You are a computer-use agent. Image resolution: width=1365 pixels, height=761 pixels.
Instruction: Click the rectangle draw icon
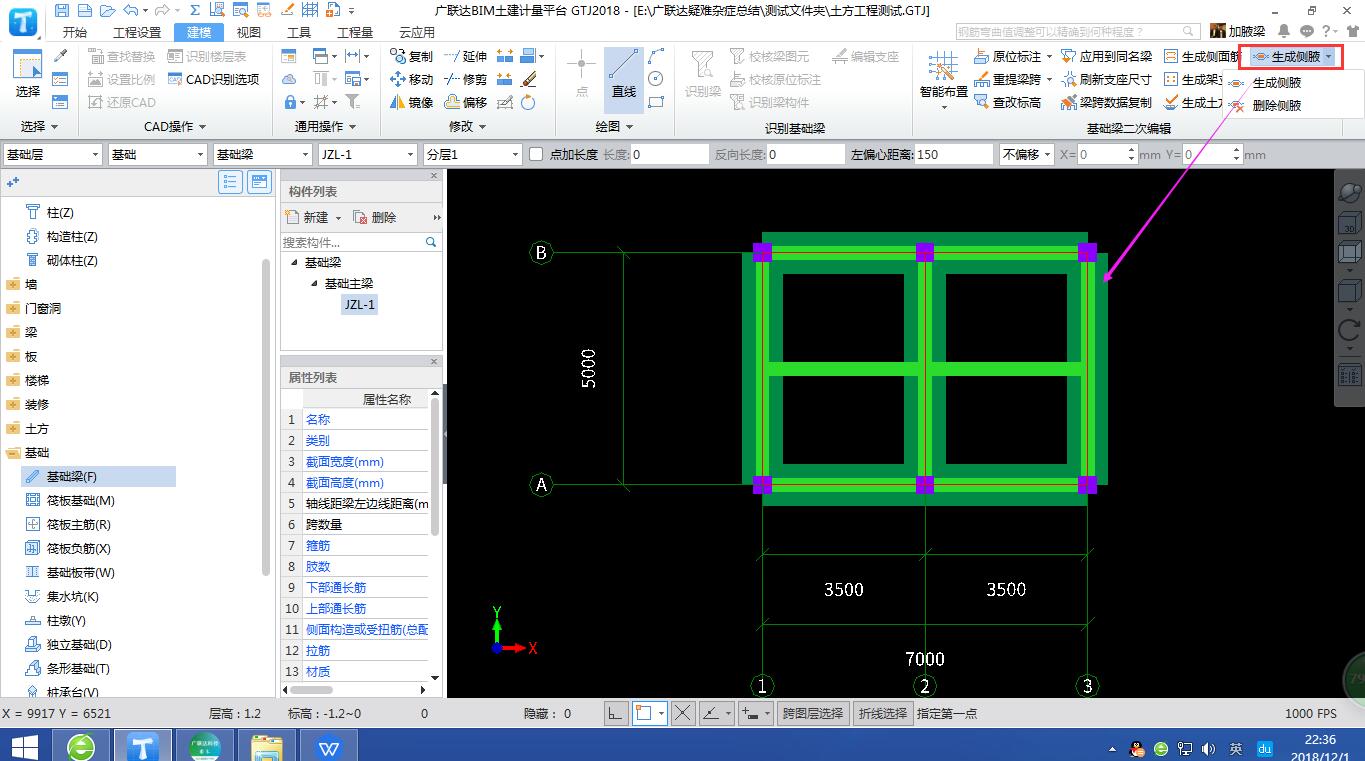pos(656,102)
